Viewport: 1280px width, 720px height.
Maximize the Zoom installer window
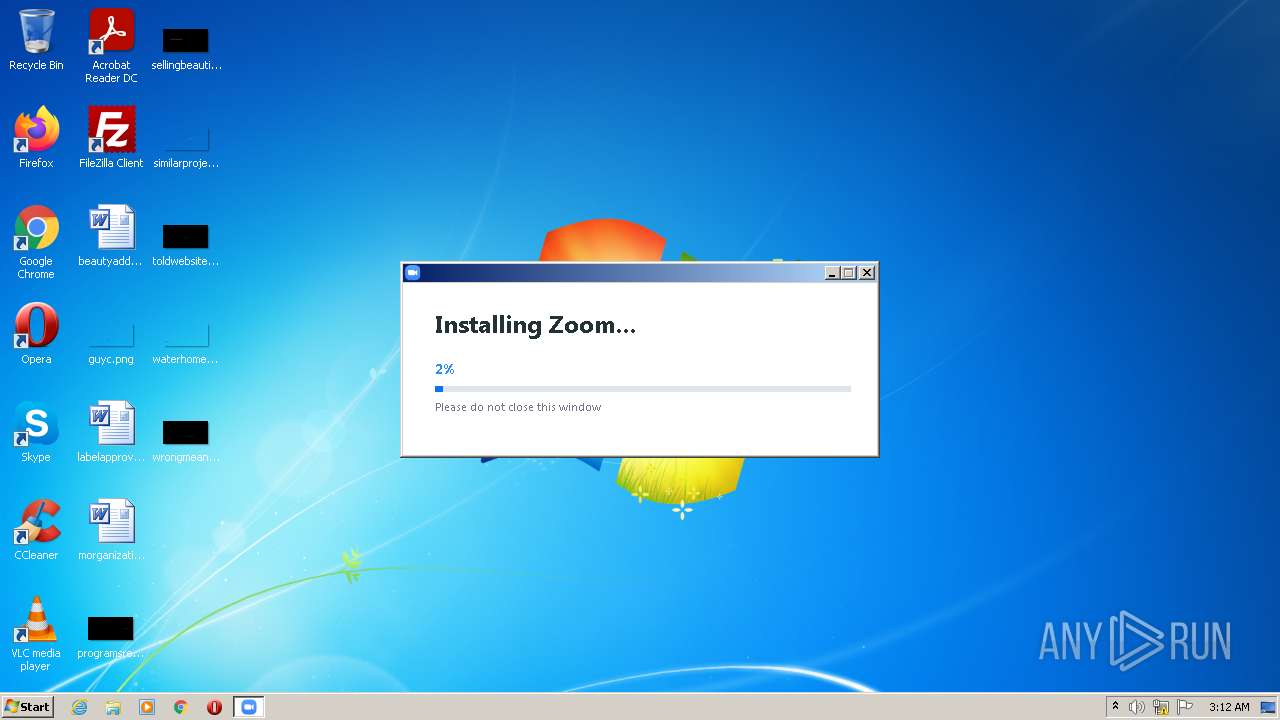[x=849, y=273]
